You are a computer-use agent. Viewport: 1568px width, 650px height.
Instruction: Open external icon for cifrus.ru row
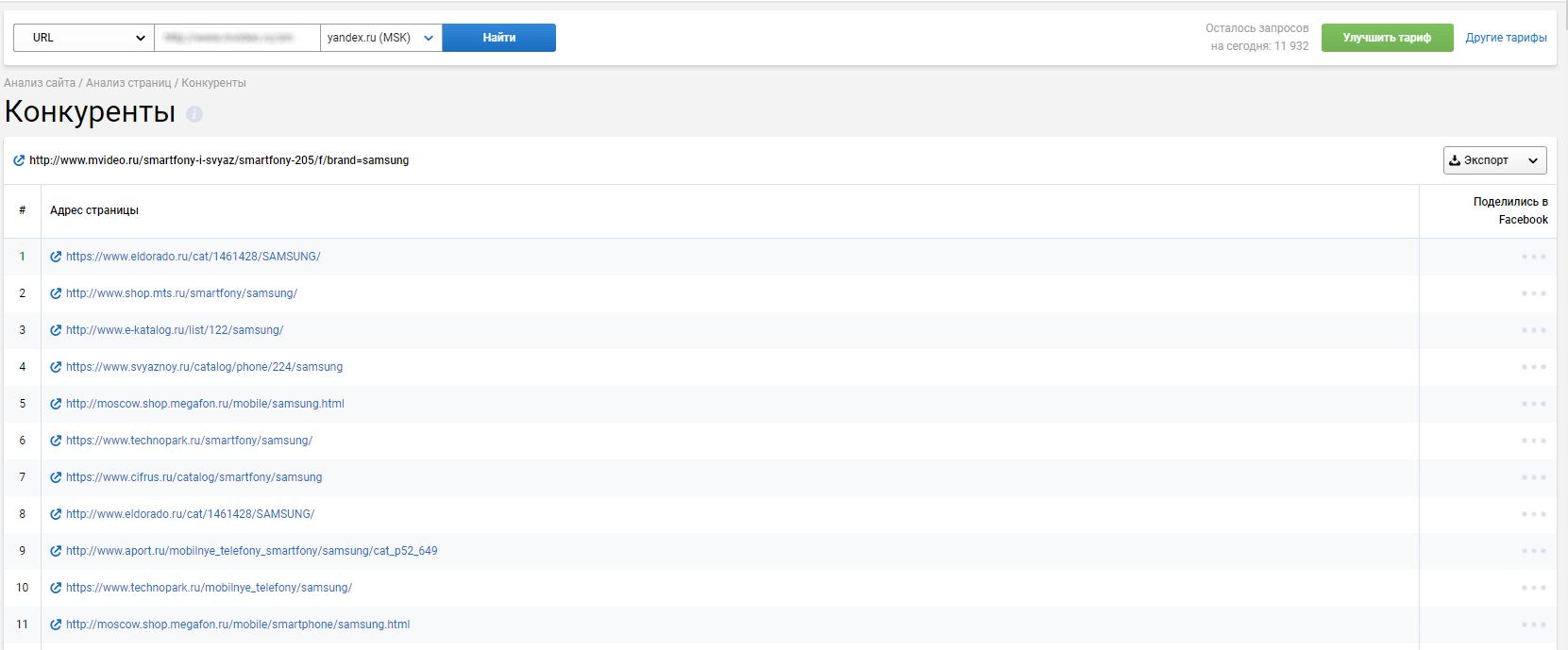tap(56, 477)
